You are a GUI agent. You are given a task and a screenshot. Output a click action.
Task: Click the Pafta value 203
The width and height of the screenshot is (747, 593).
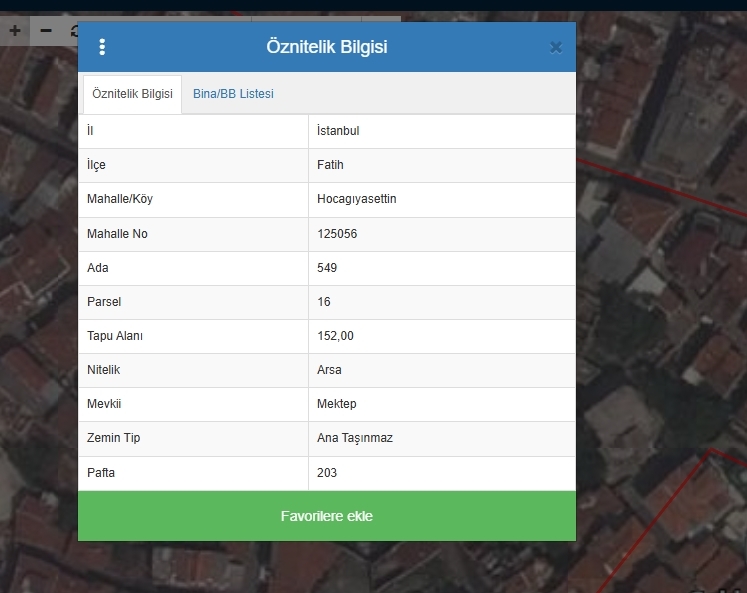327,473
